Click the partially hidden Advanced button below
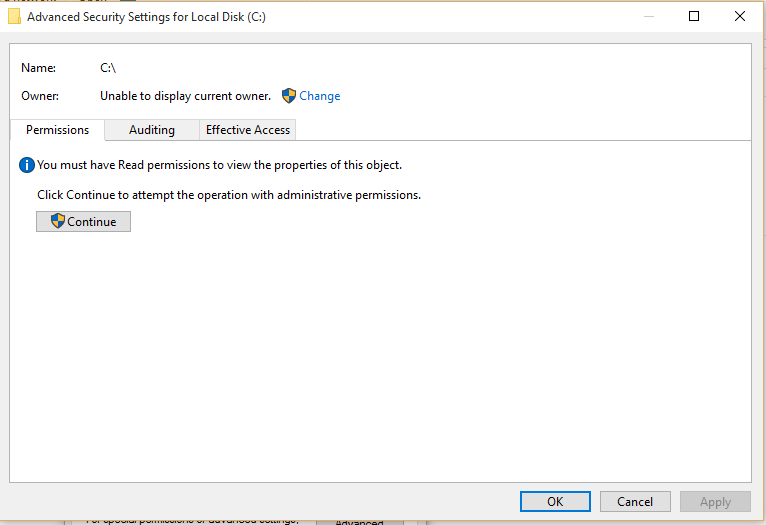This screenshot has width=766, height=525. pyautogui.click(x=359, y=521)
